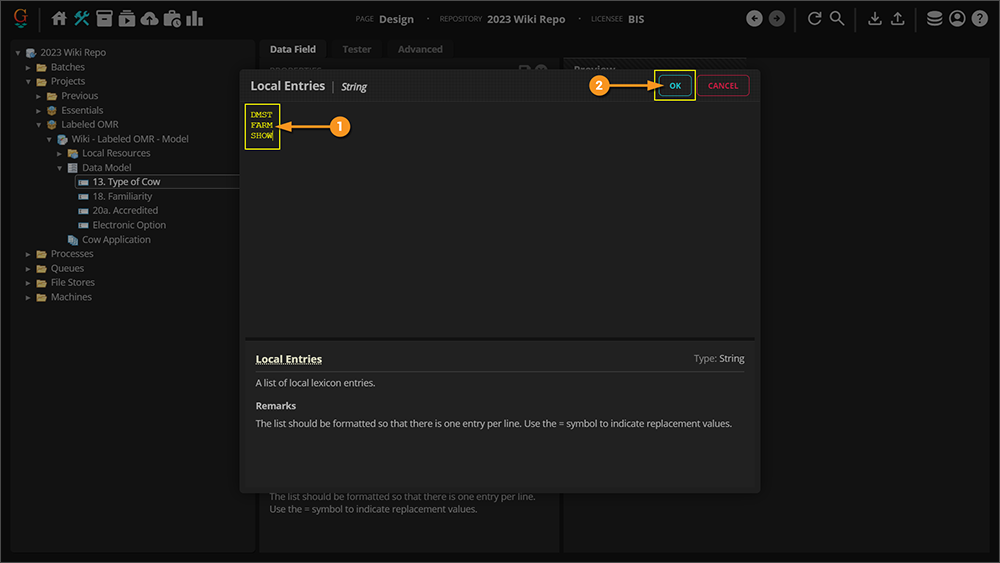Image resolution: width=1000 pixels, height=563 pixels.
Task: Click the download icon in header
Action: point(875,19)
